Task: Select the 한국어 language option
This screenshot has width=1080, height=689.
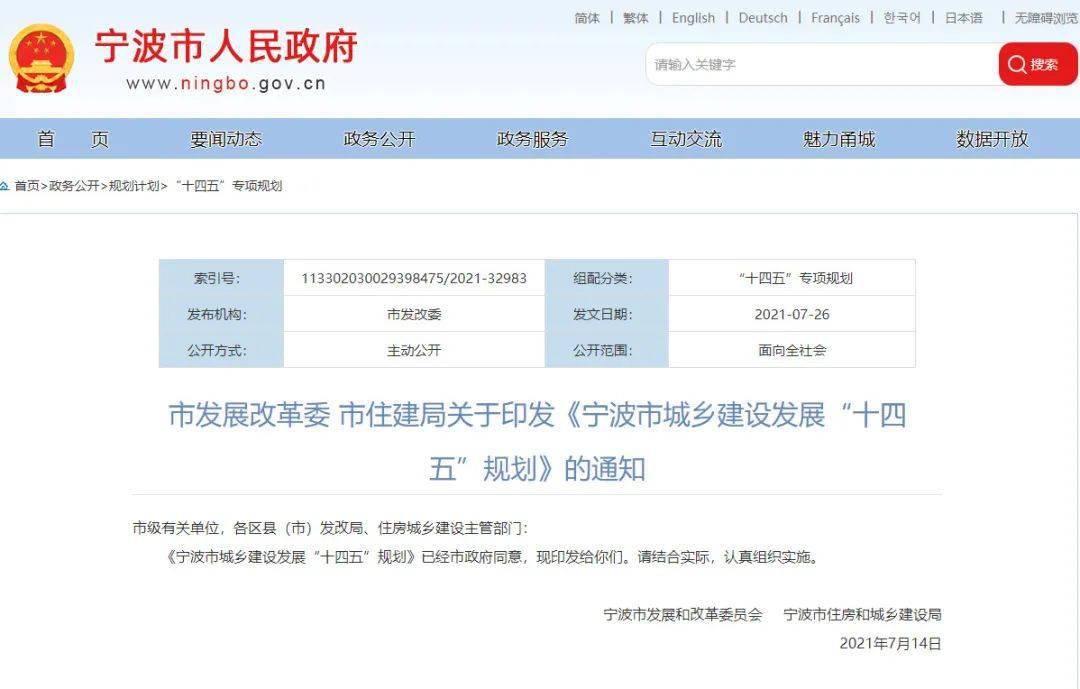Action: [899, 17]
